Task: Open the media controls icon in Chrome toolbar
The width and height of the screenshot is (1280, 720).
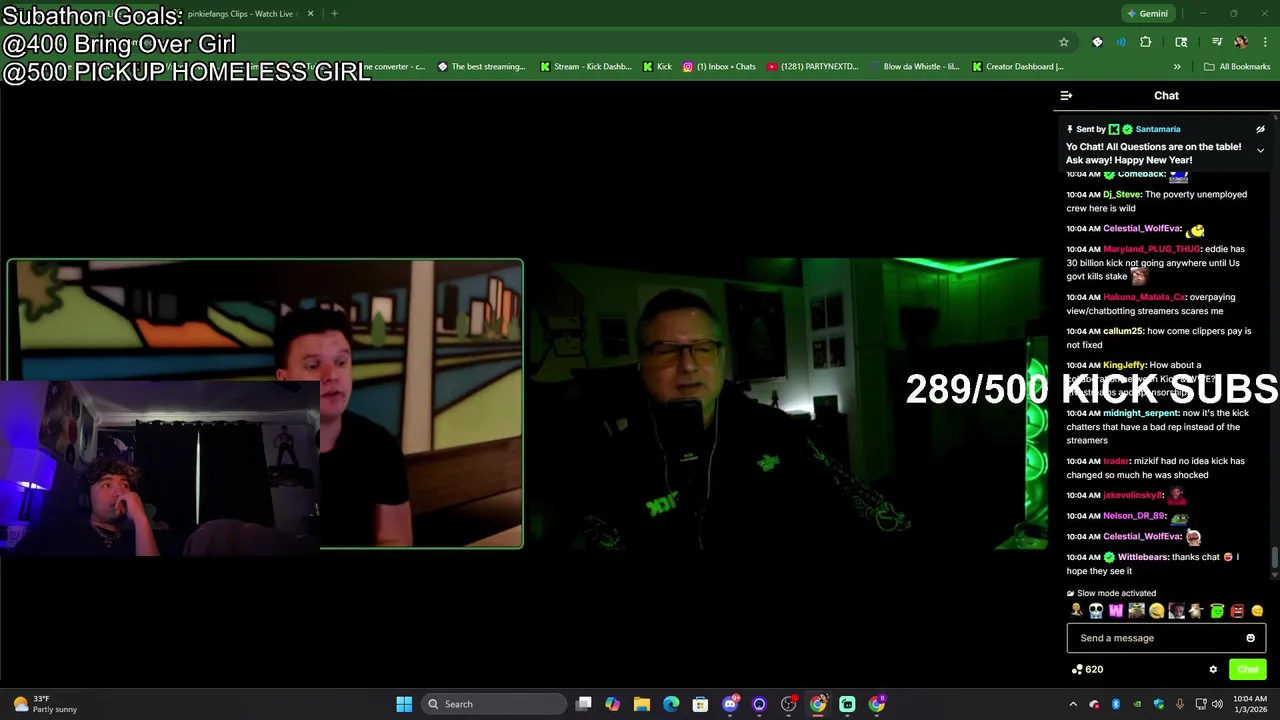Action: (1217, 42)
